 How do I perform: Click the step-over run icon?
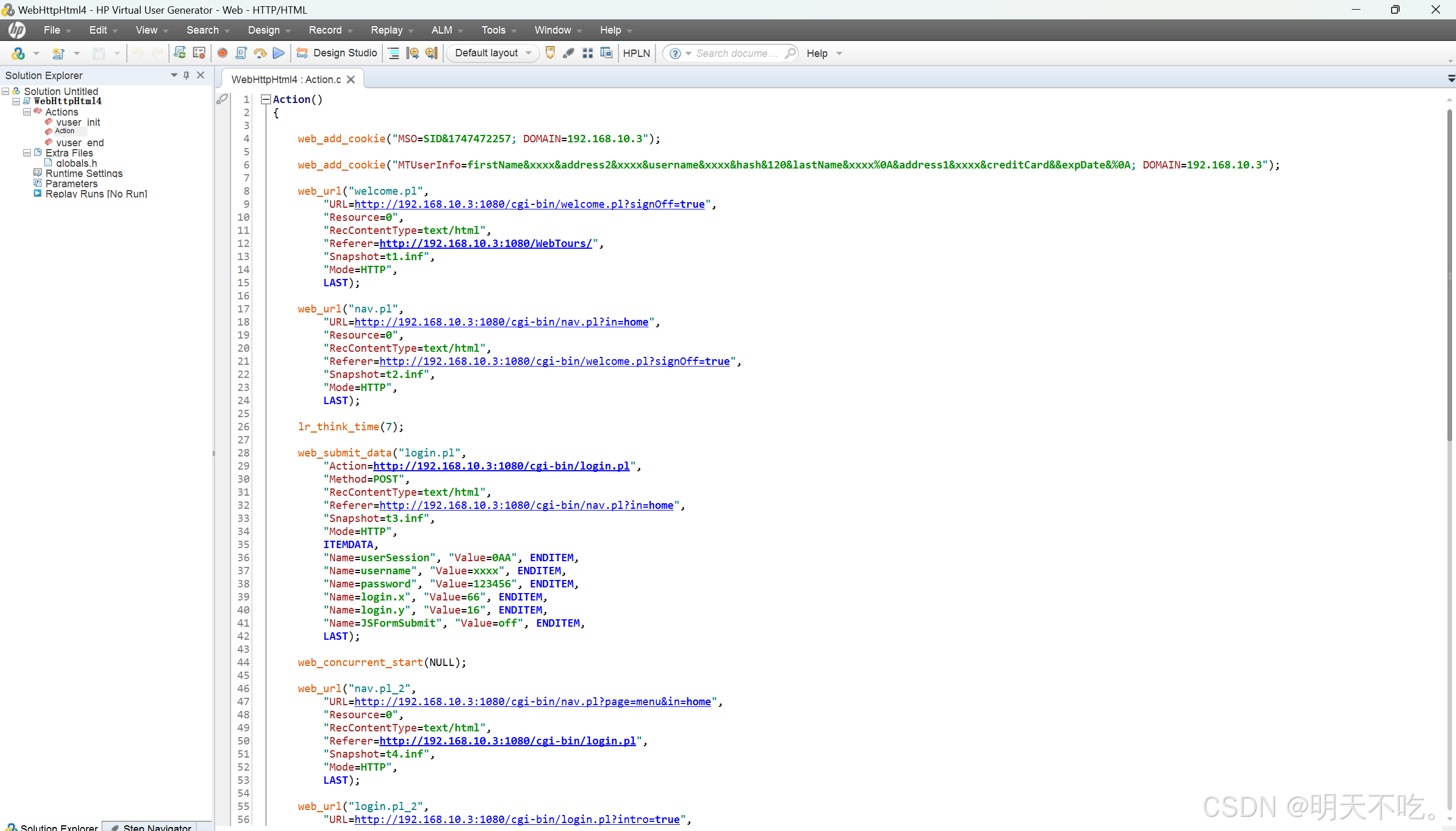pos(260,53)
